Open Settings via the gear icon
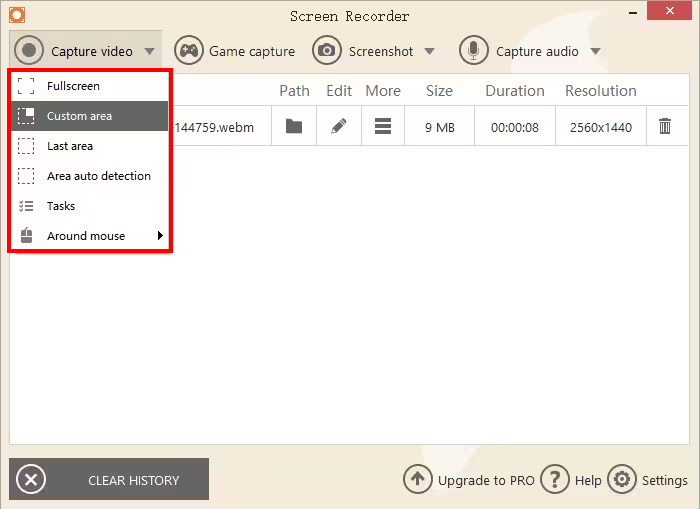Screen dimensions: 700x509 point(622,479)
